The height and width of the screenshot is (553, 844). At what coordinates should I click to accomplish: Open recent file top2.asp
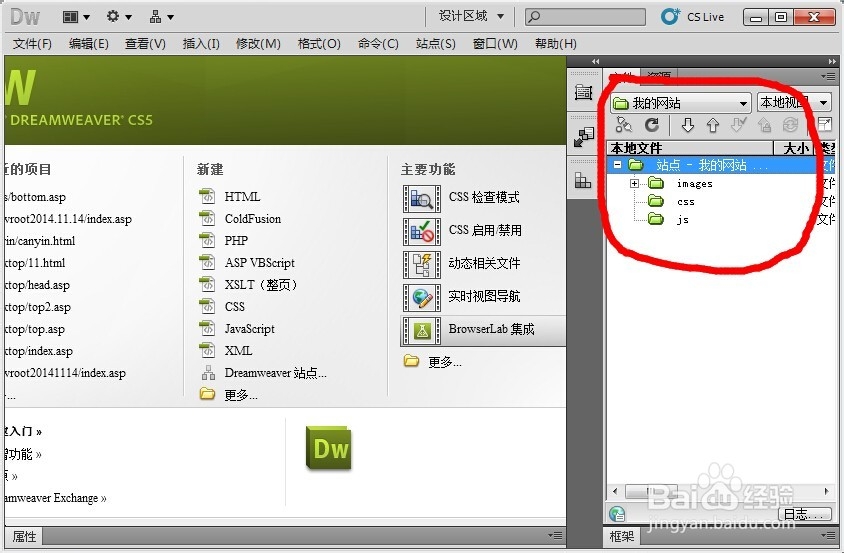[x=38, y=307]
